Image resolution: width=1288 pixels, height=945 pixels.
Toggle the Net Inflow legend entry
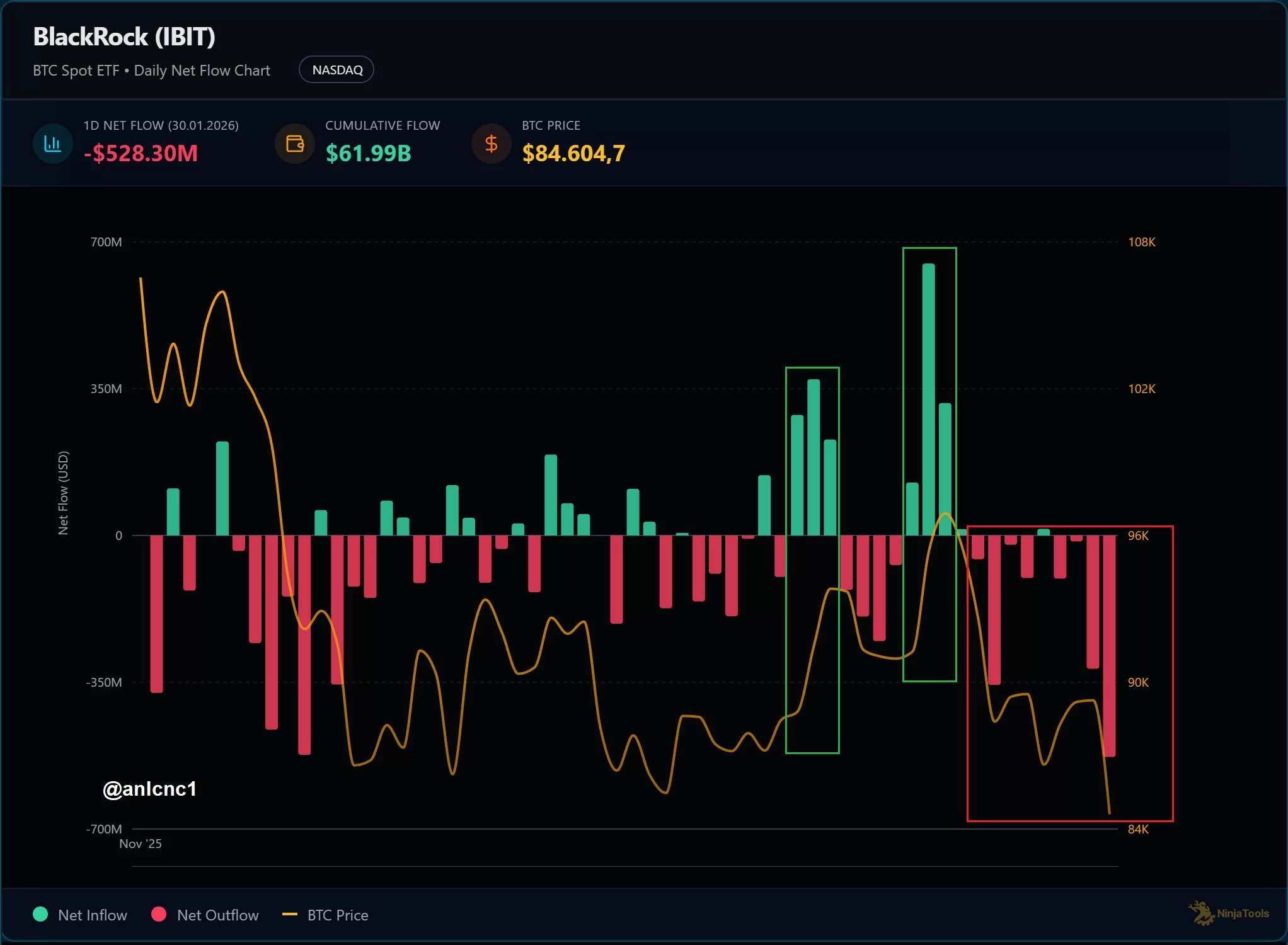(92, 915)
